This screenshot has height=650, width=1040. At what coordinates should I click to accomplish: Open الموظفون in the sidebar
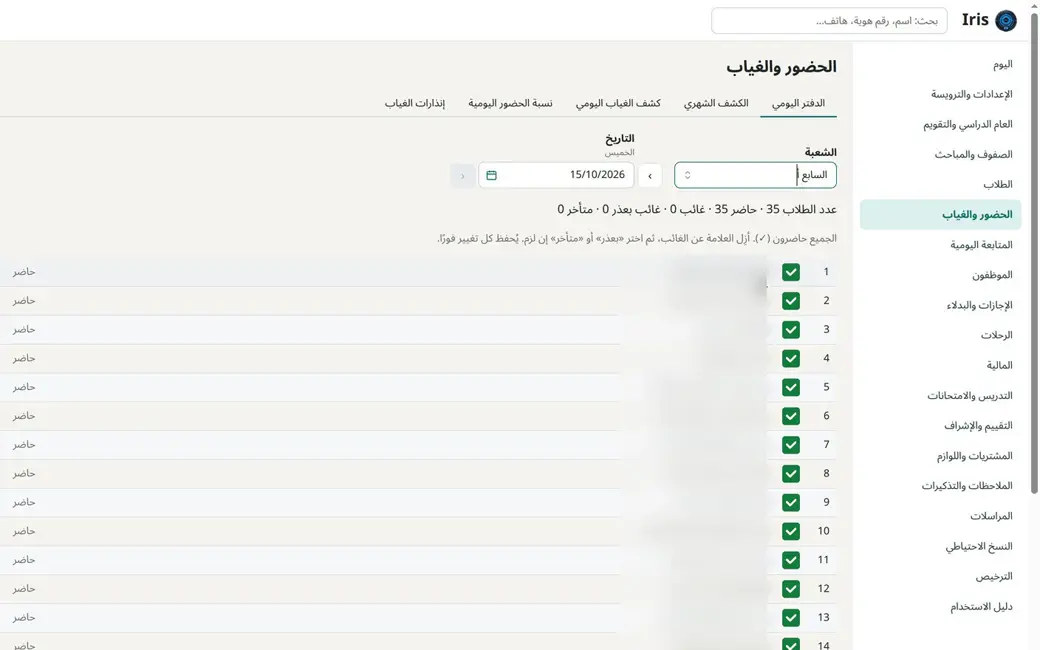941,275
